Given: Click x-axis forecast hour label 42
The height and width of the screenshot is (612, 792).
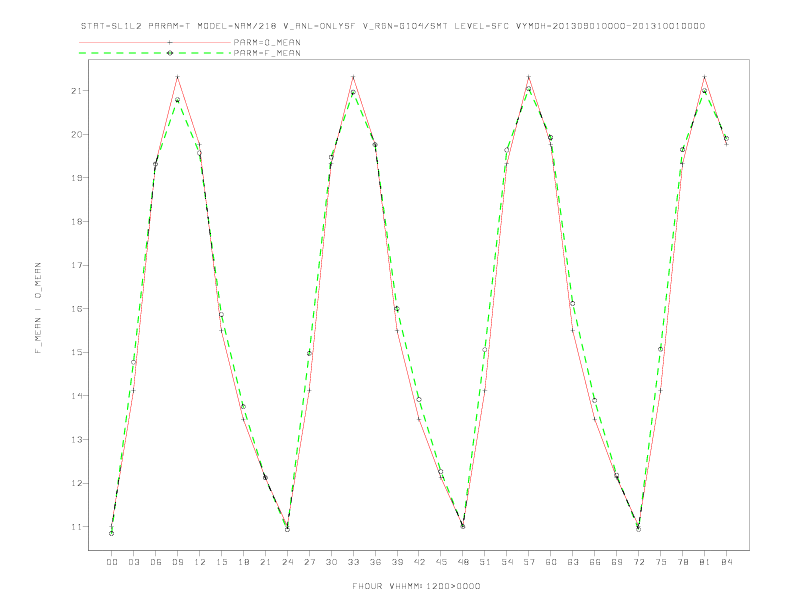Looking at the screenshot, I should (x=419, y=562).
